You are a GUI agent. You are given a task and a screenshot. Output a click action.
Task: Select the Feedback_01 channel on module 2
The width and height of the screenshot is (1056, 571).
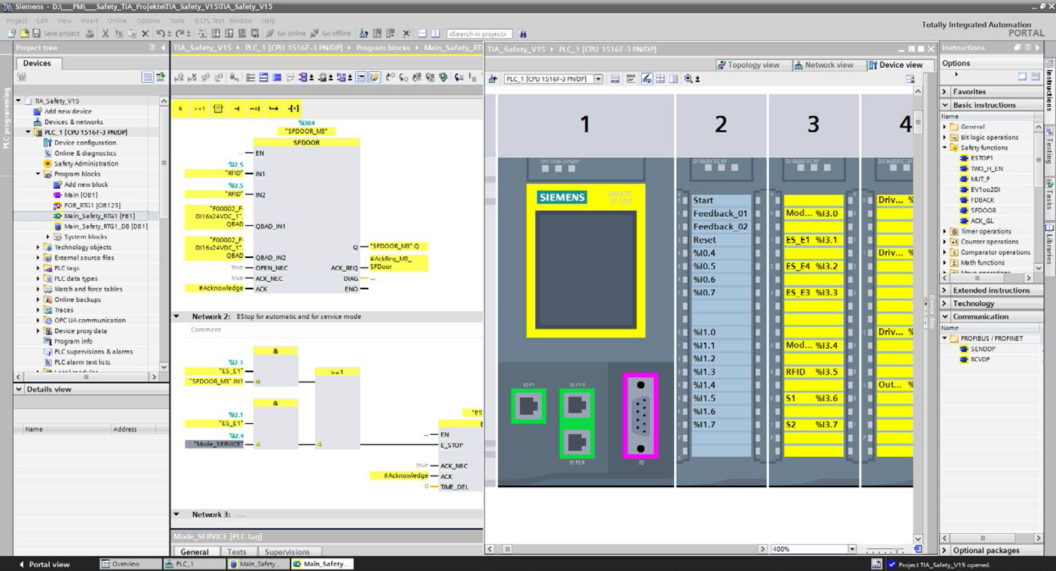pos(721,213)
